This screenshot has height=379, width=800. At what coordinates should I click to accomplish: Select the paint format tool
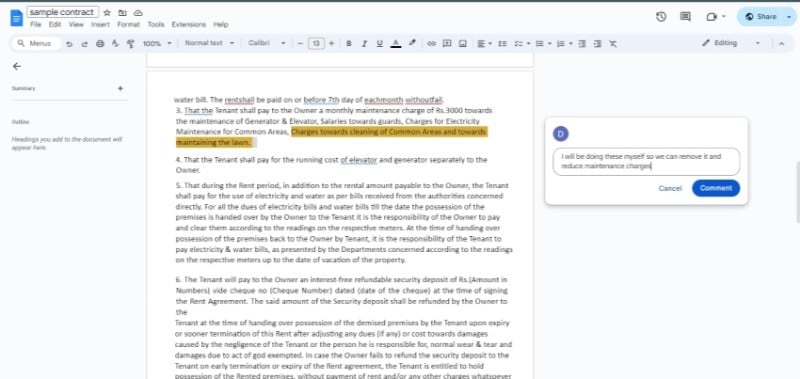coord(131,44)
